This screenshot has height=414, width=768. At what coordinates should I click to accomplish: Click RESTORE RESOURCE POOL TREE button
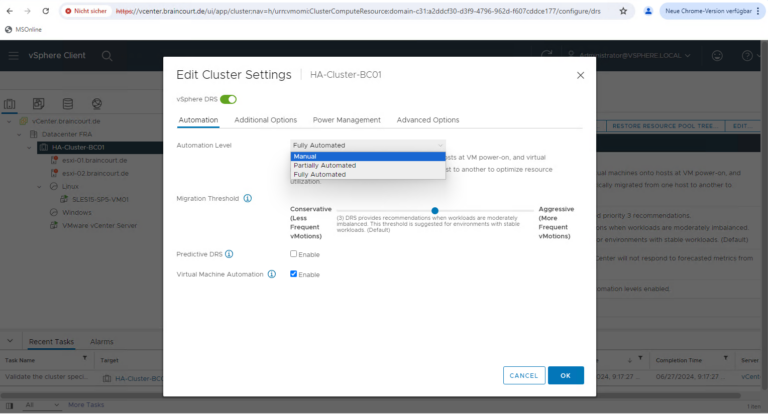(665, 126)
